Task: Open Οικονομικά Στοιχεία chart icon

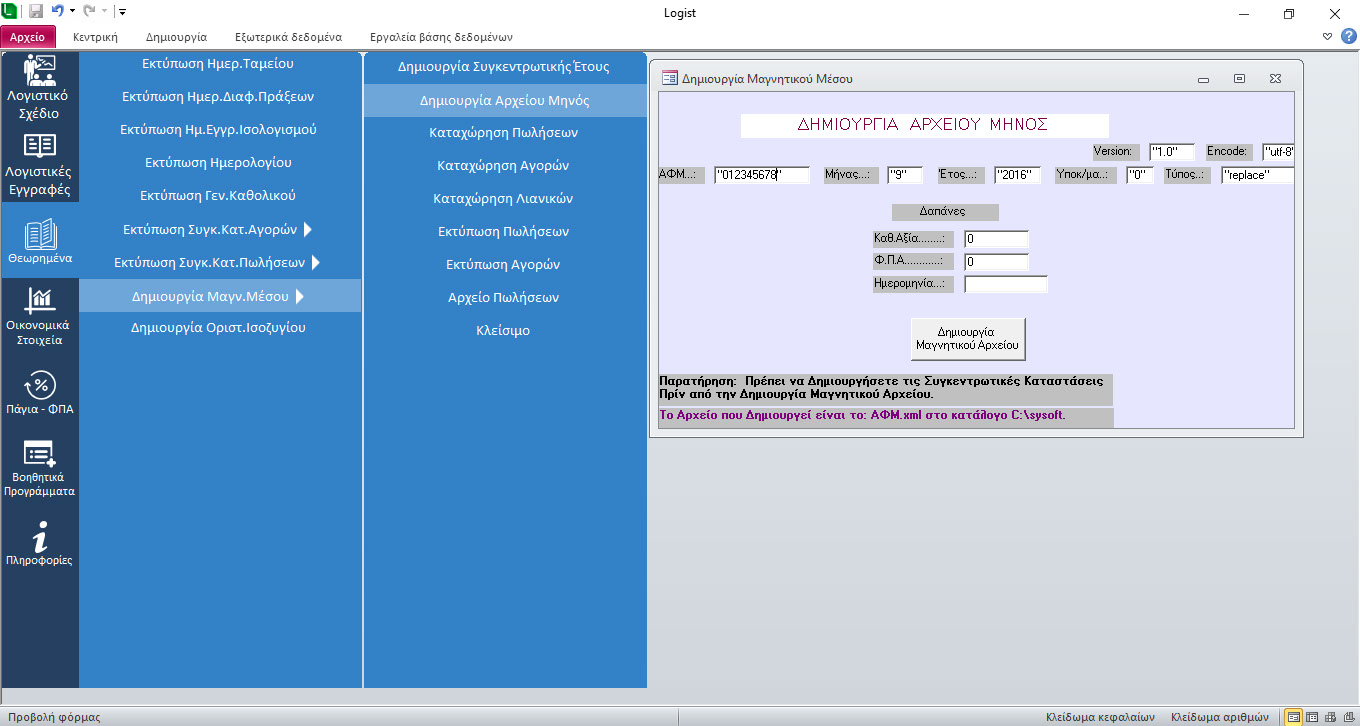Action: [40, 315]
